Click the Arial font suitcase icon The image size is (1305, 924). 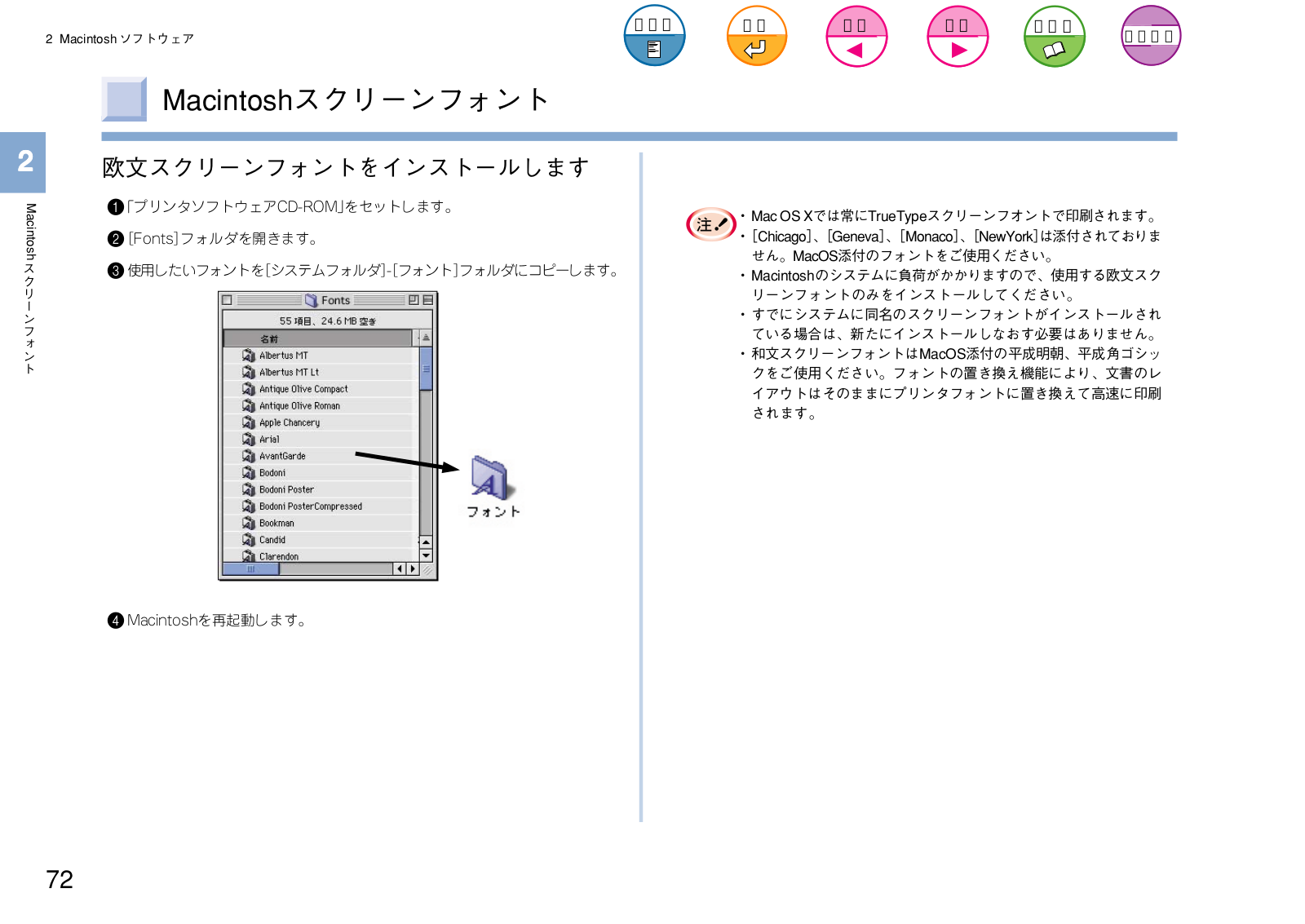click(249, 439)
